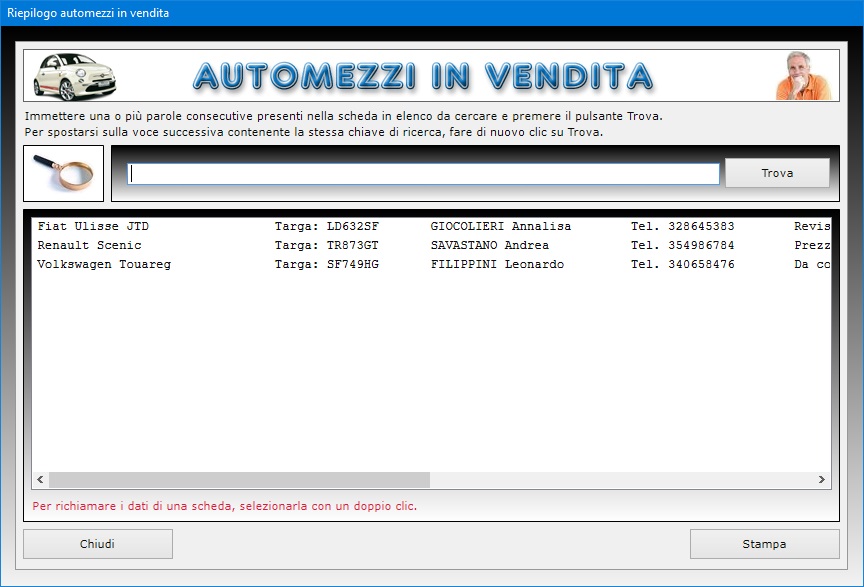The width and height of the screenshot is (864, 587).
Task: Click the man in orange shirt image
Action: pyautogui.click(x=803, y=76)
